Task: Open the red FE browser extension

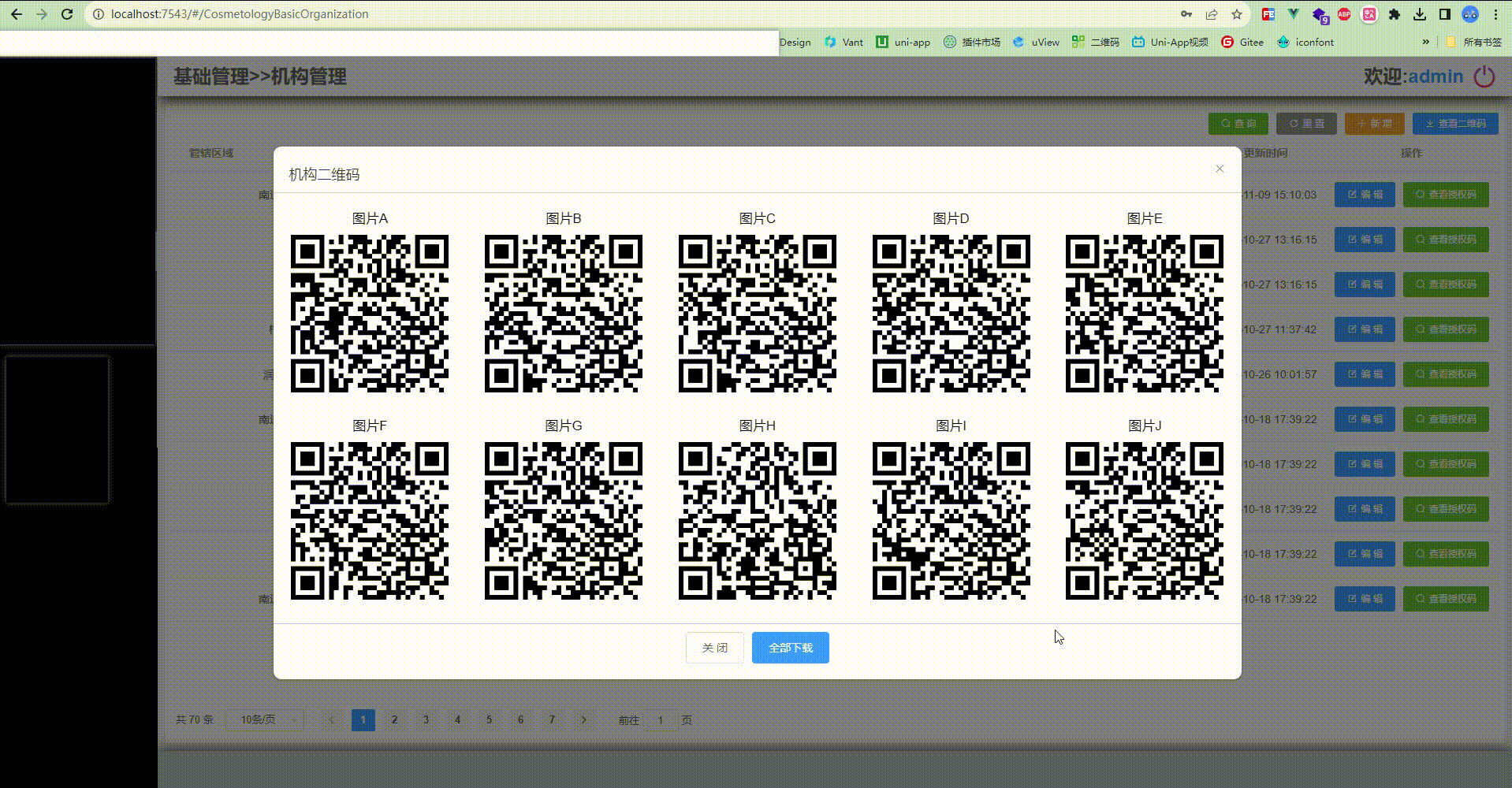Action: (x=1268, y=14)
